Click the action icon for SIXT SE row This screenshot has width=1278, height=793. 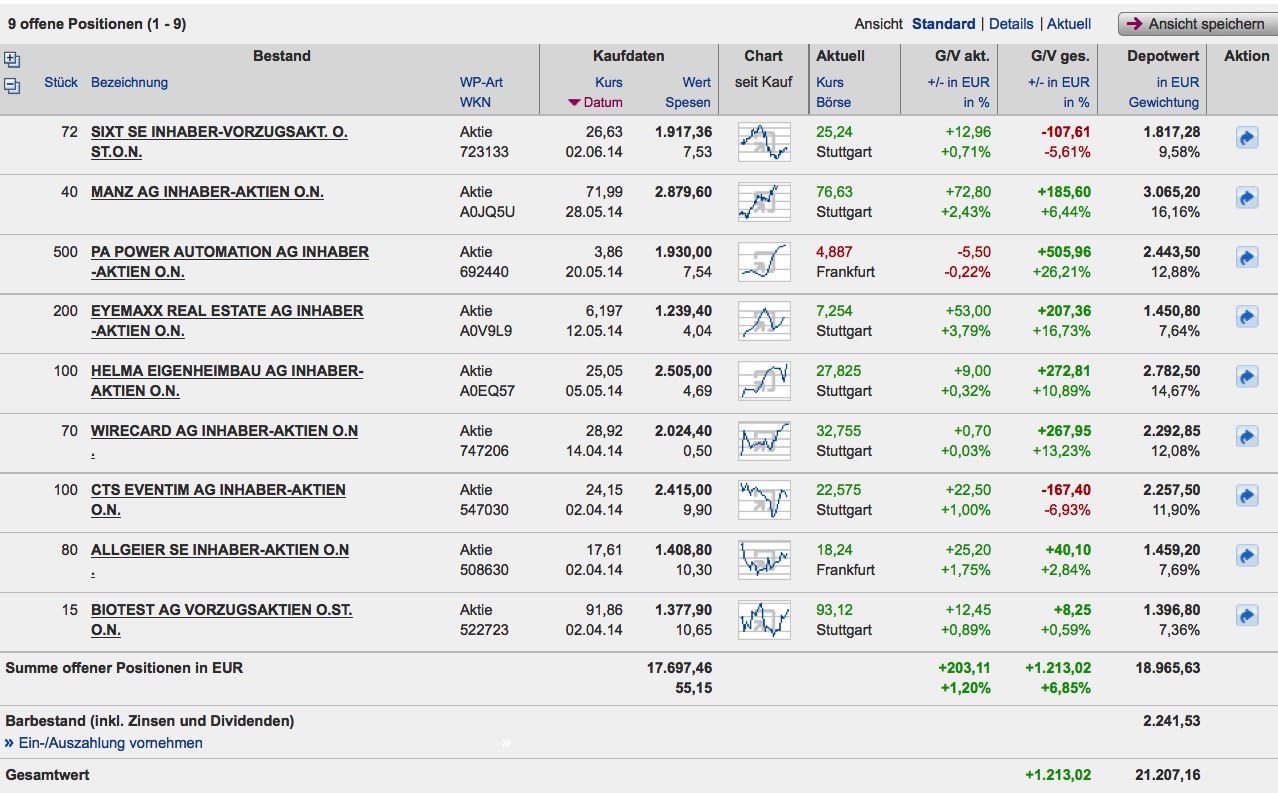(x=1246, y=138)
